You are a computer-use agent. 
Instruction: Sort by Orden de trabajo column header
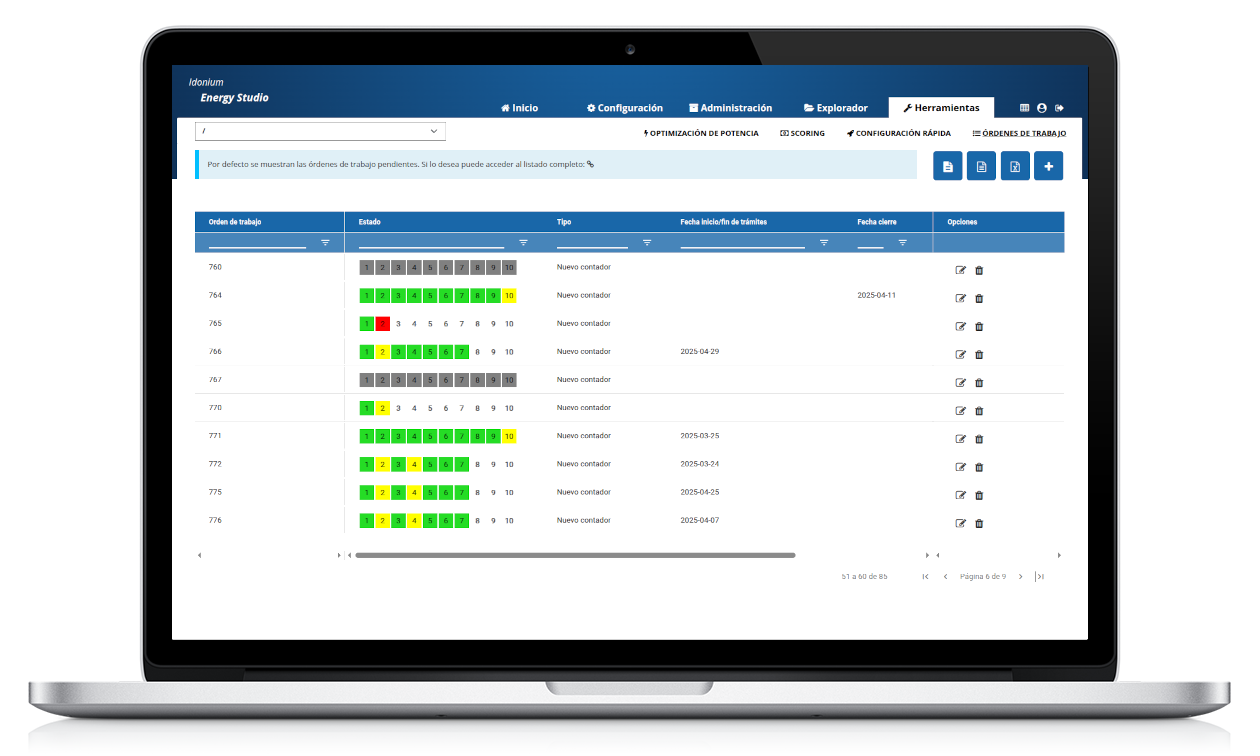tap(235, 222)
